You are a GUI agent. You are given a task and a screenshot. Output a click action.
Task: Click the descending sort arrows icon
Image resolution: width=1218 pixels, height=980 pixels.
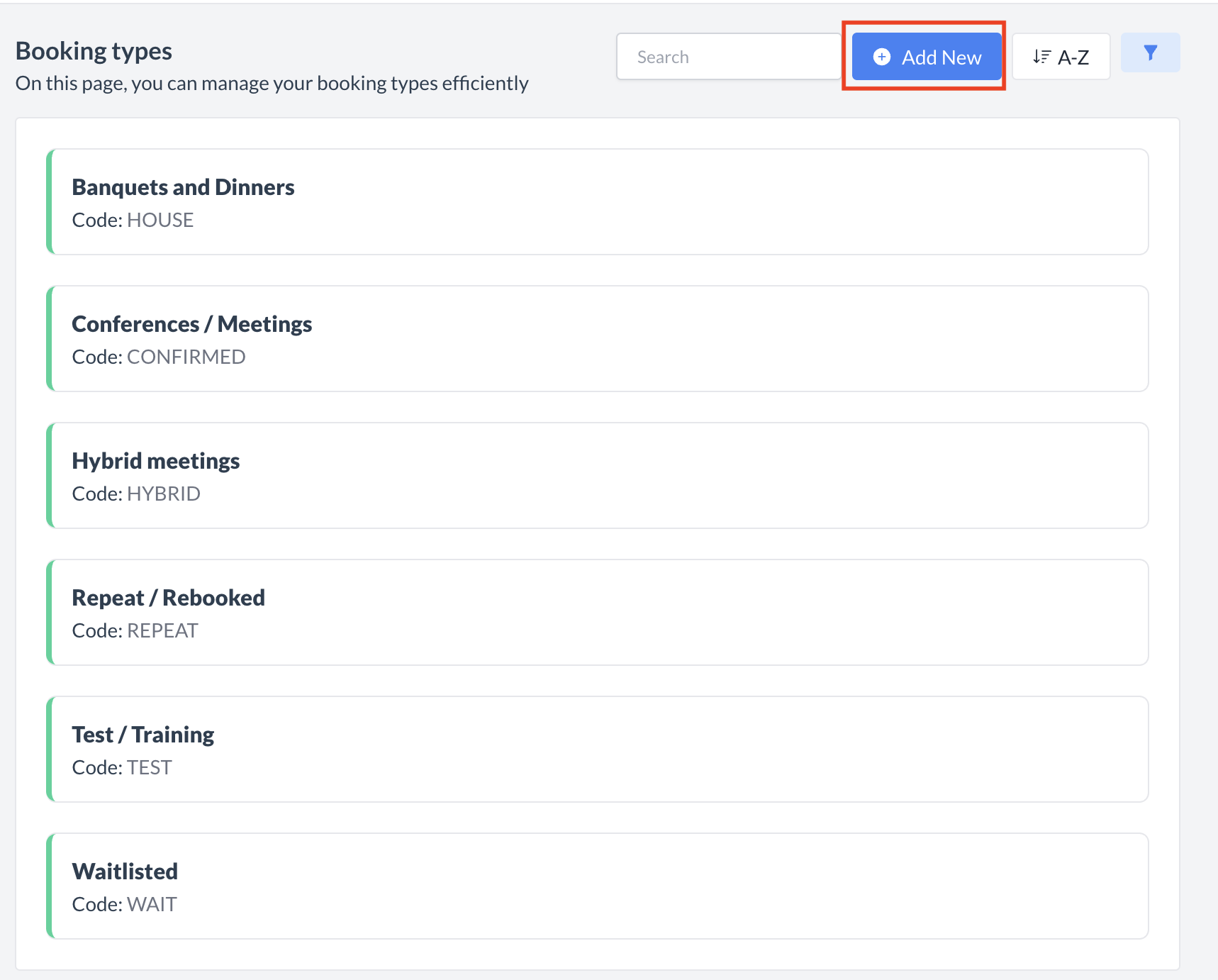click(1041, 56)
